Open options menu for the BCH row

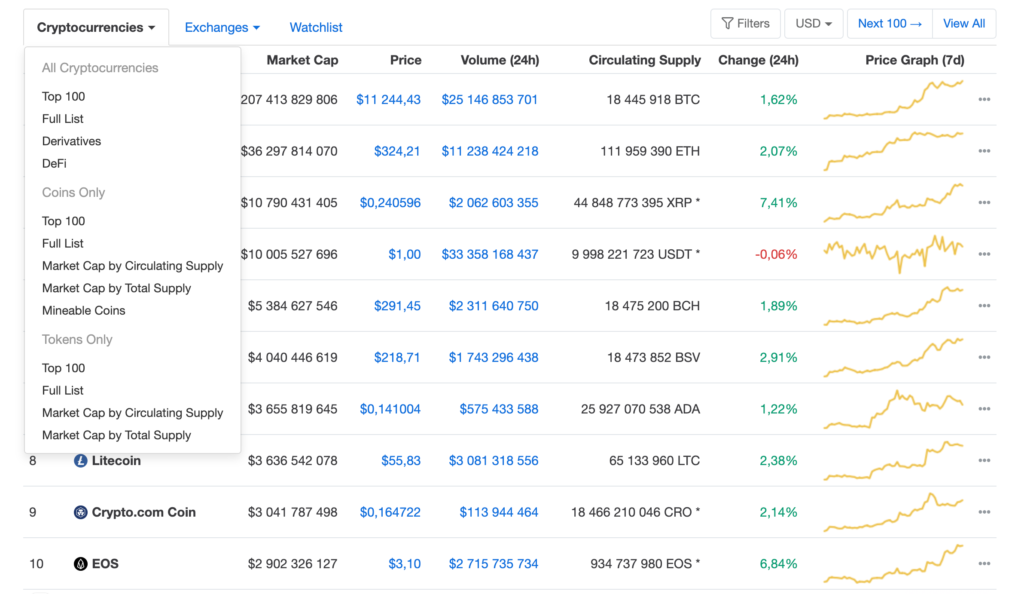coord(984,305)
